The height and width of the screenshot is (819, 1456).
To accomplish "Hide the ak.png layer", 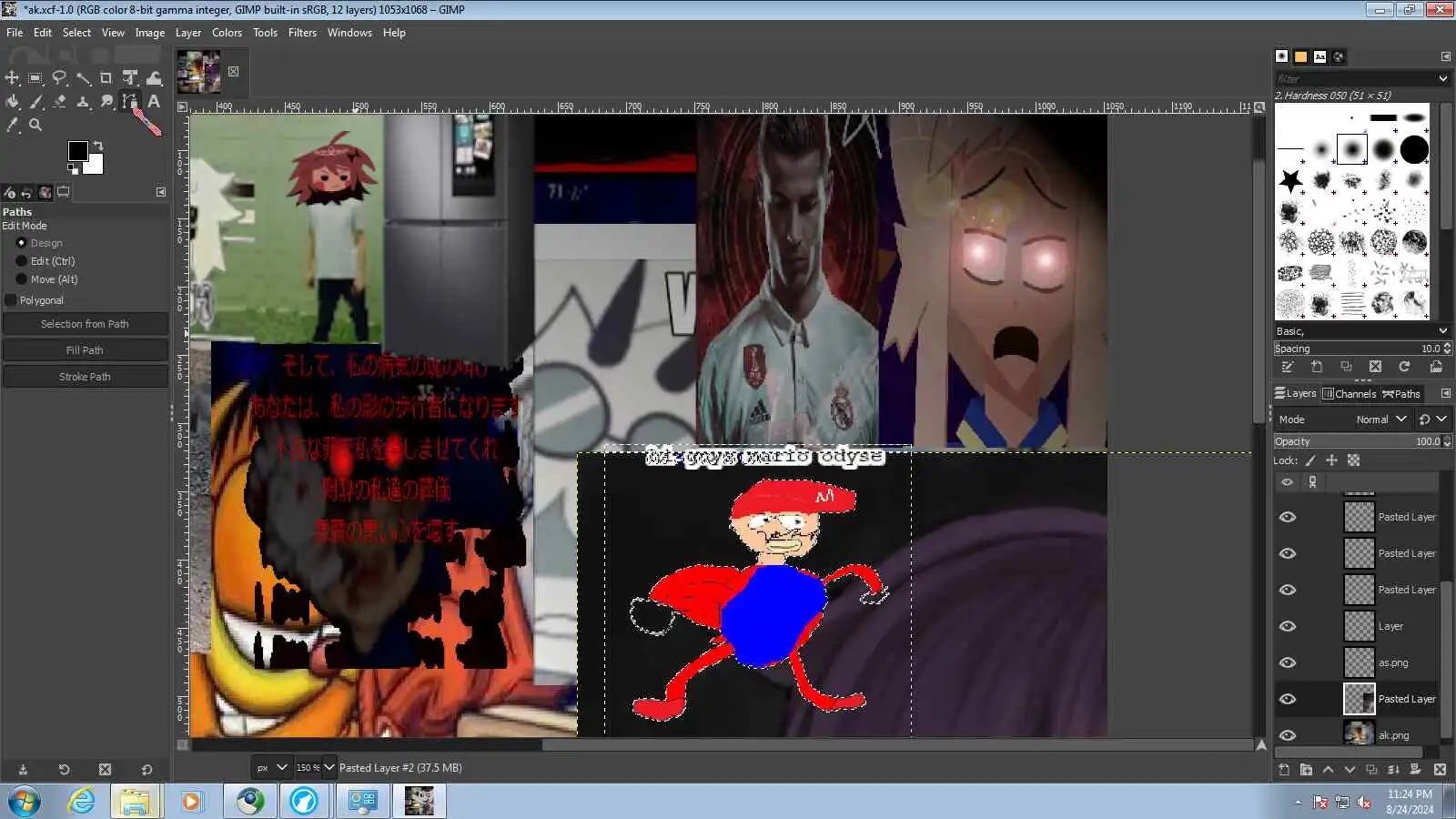I will 1288,735.
